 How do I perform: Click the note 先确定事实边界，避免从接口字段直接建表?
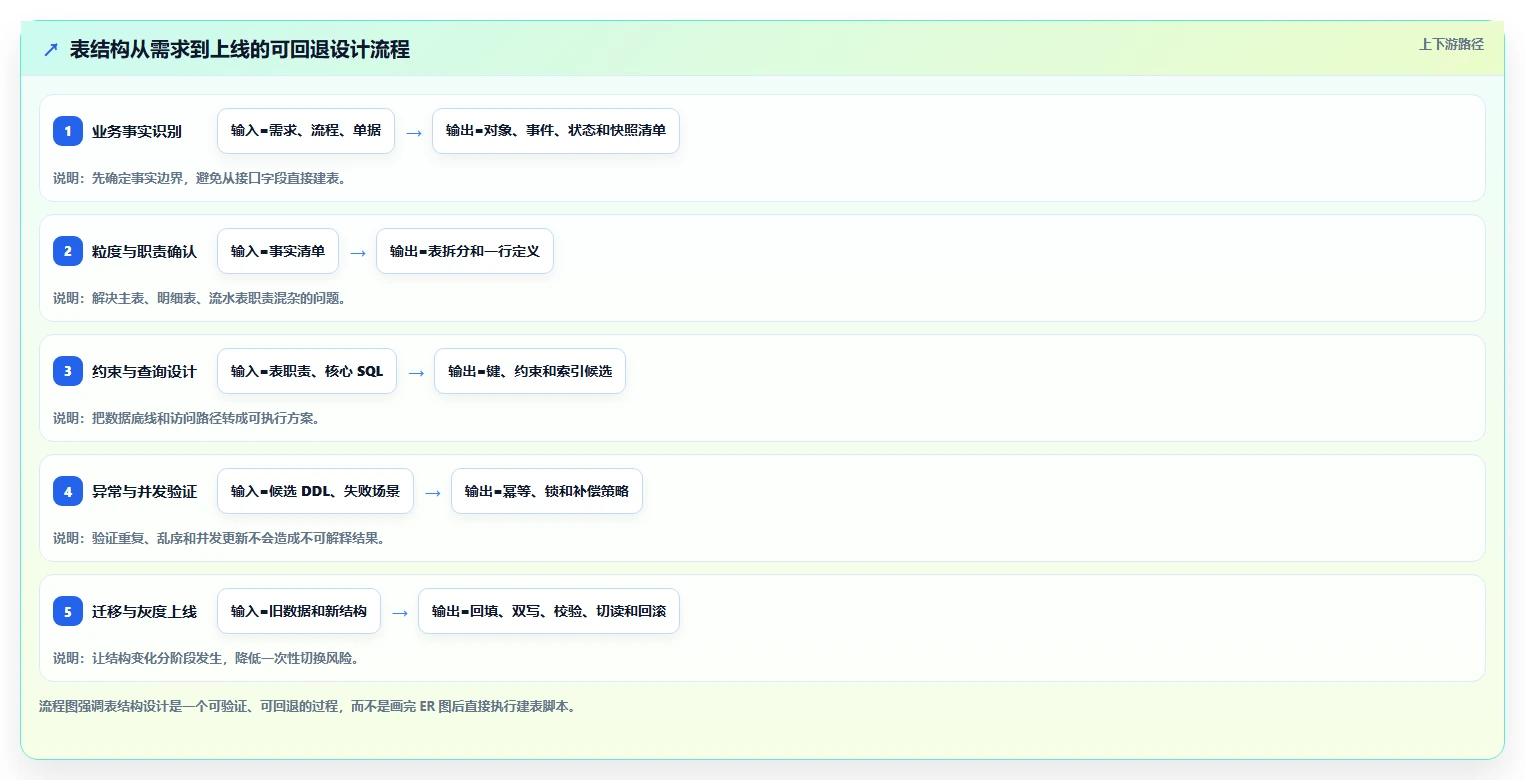219,178
